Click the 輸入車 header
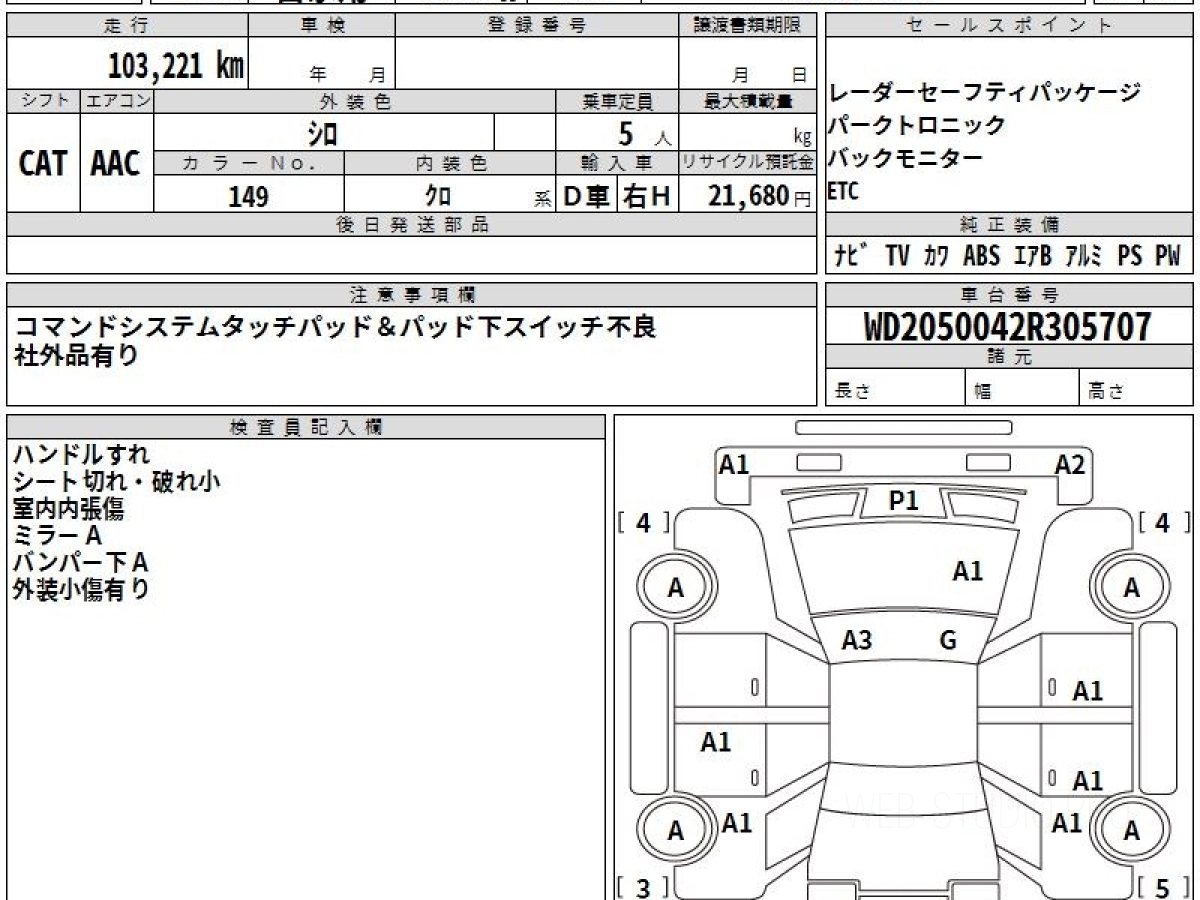The width and height of the screenshot is (1200, 900). click(x=617, y=163)
